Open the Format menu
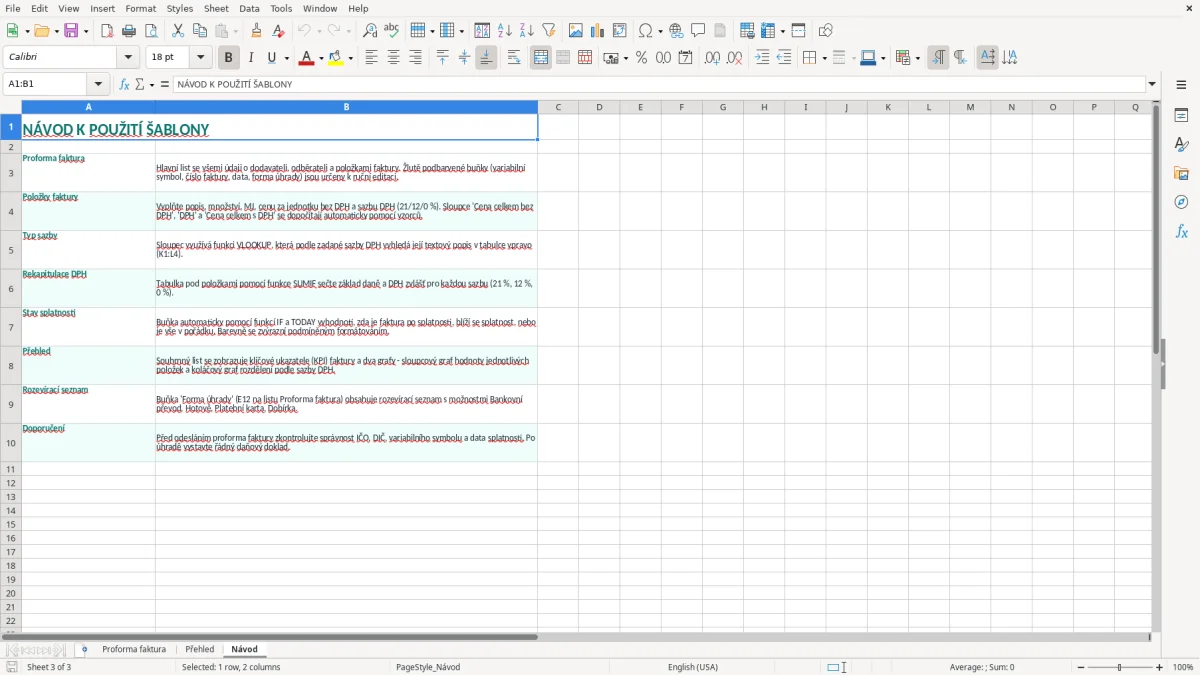 [x=141, y=8]
